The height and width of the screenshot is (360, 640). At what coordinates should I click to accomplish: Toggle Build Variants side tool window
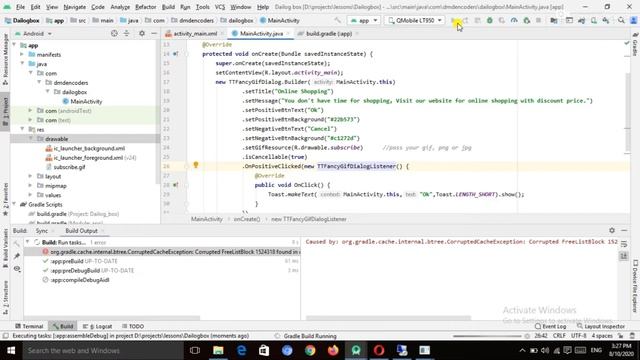5,248
